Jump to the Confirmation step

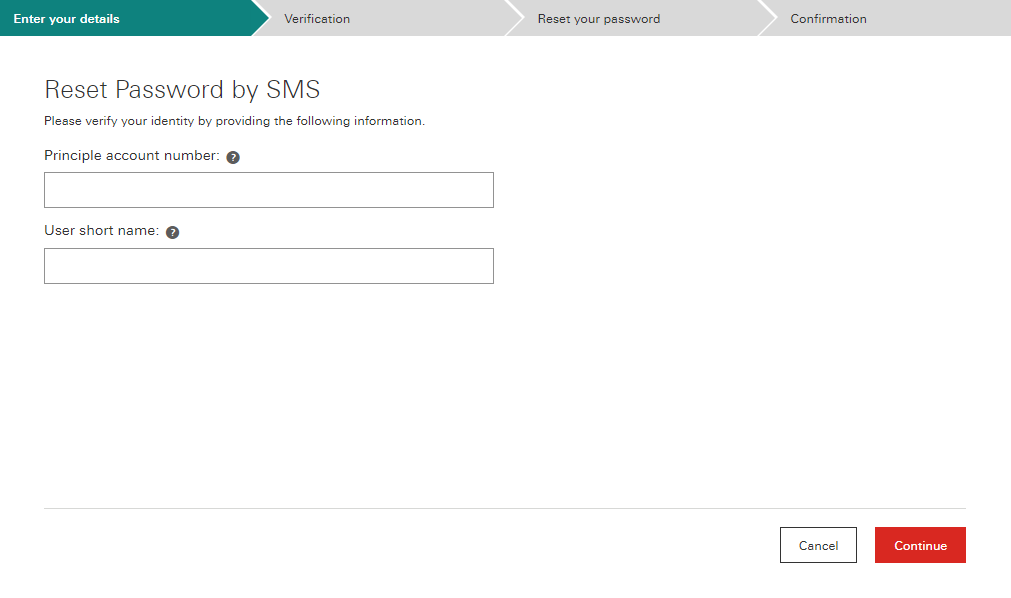click(x=828, y=19)
